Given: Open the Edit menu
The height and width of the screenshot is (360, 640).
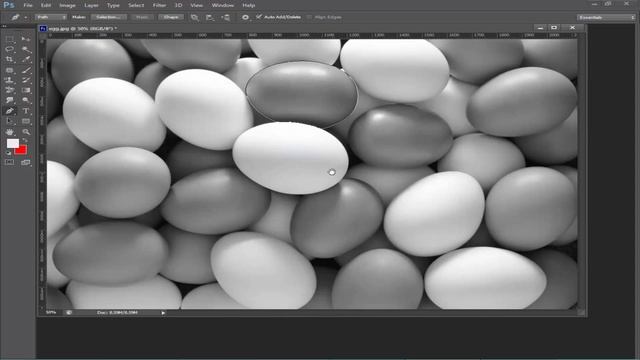Looking at the screenshot, I should 46,5.
